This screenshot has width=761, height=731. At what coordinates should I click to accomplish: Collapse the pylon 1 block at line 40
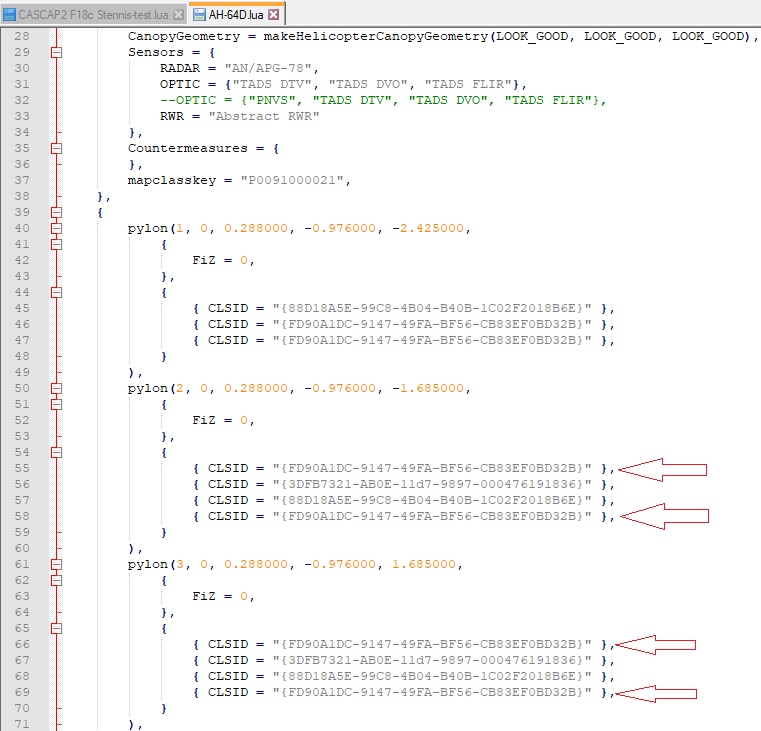coord(57,228)
